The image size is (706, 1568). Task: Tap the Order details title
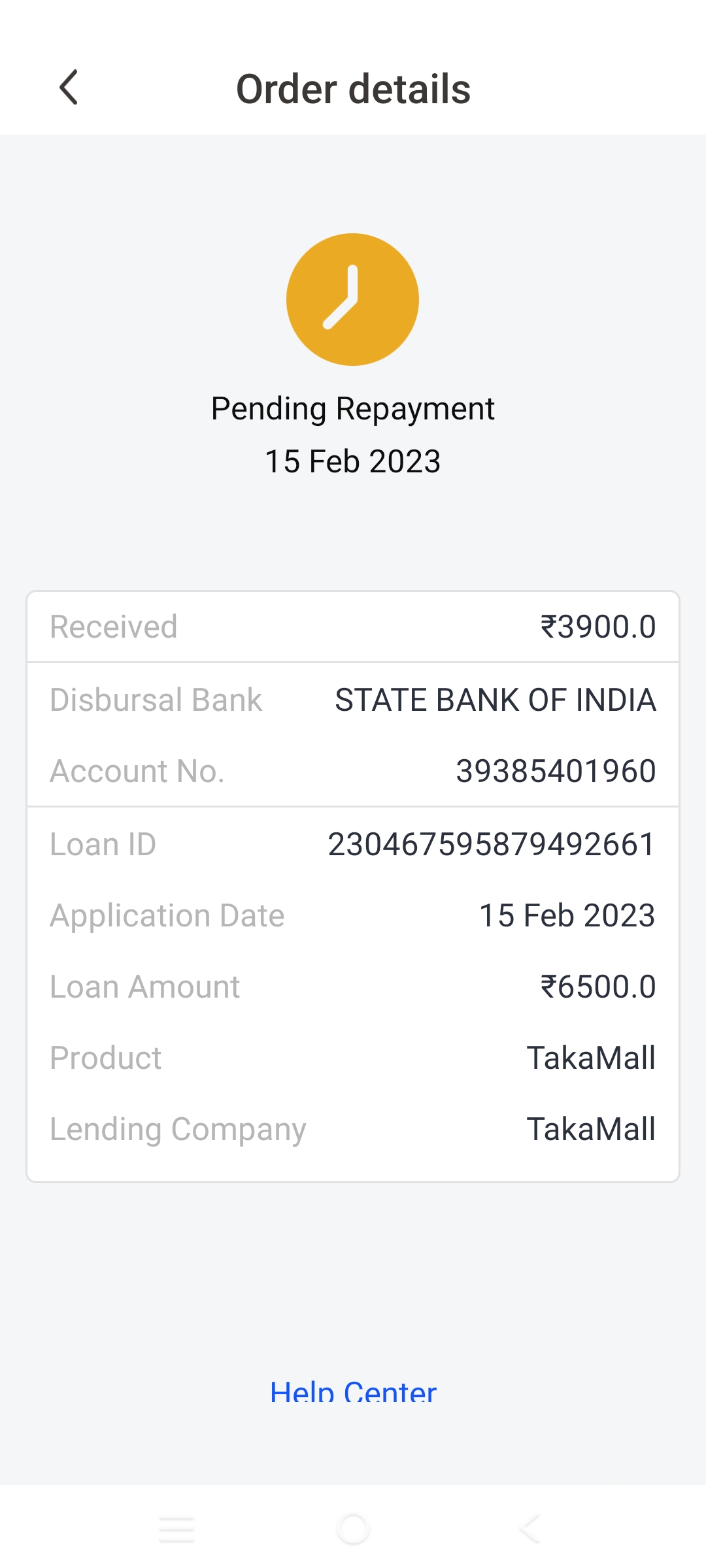coord(353,89)
